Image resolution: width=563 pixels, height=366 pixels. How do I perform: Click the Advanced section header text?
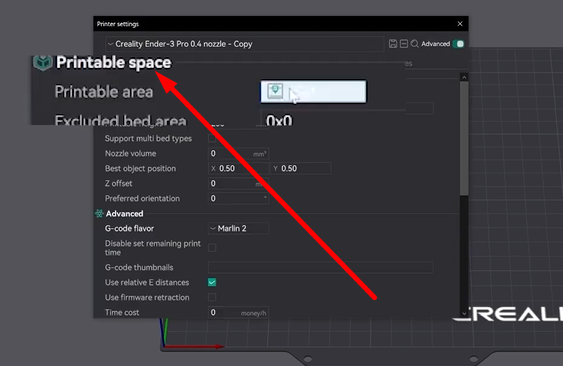[125, 214]
